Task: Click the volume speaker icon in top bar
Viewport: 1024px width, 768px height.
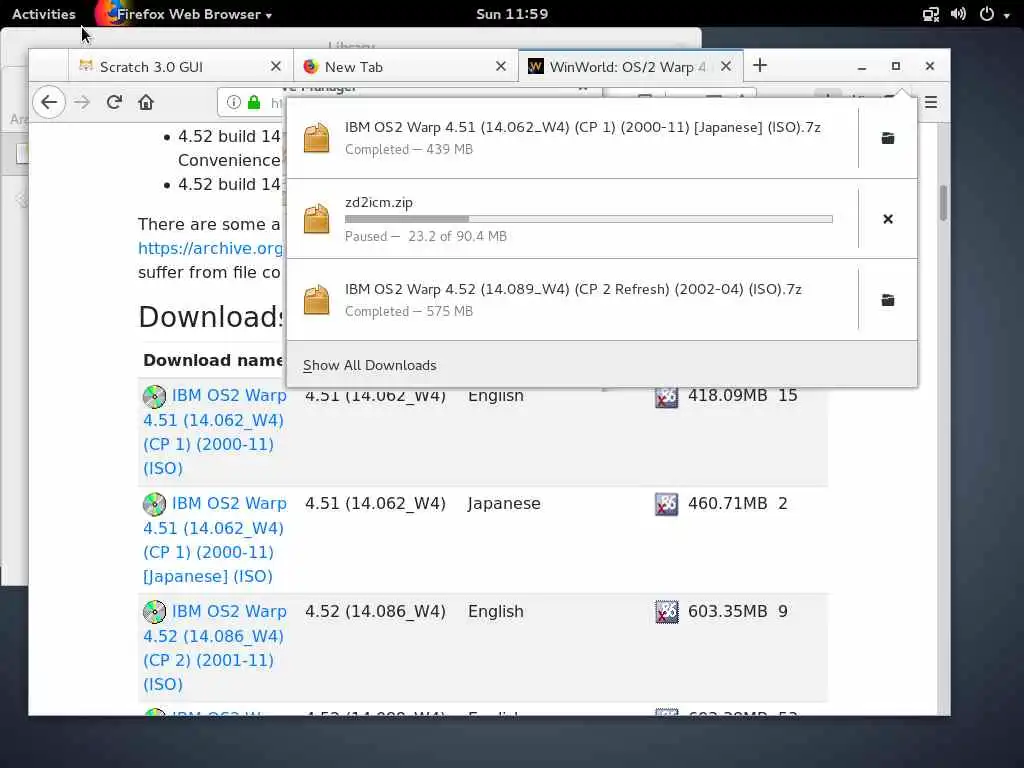Action: (958, 14)
